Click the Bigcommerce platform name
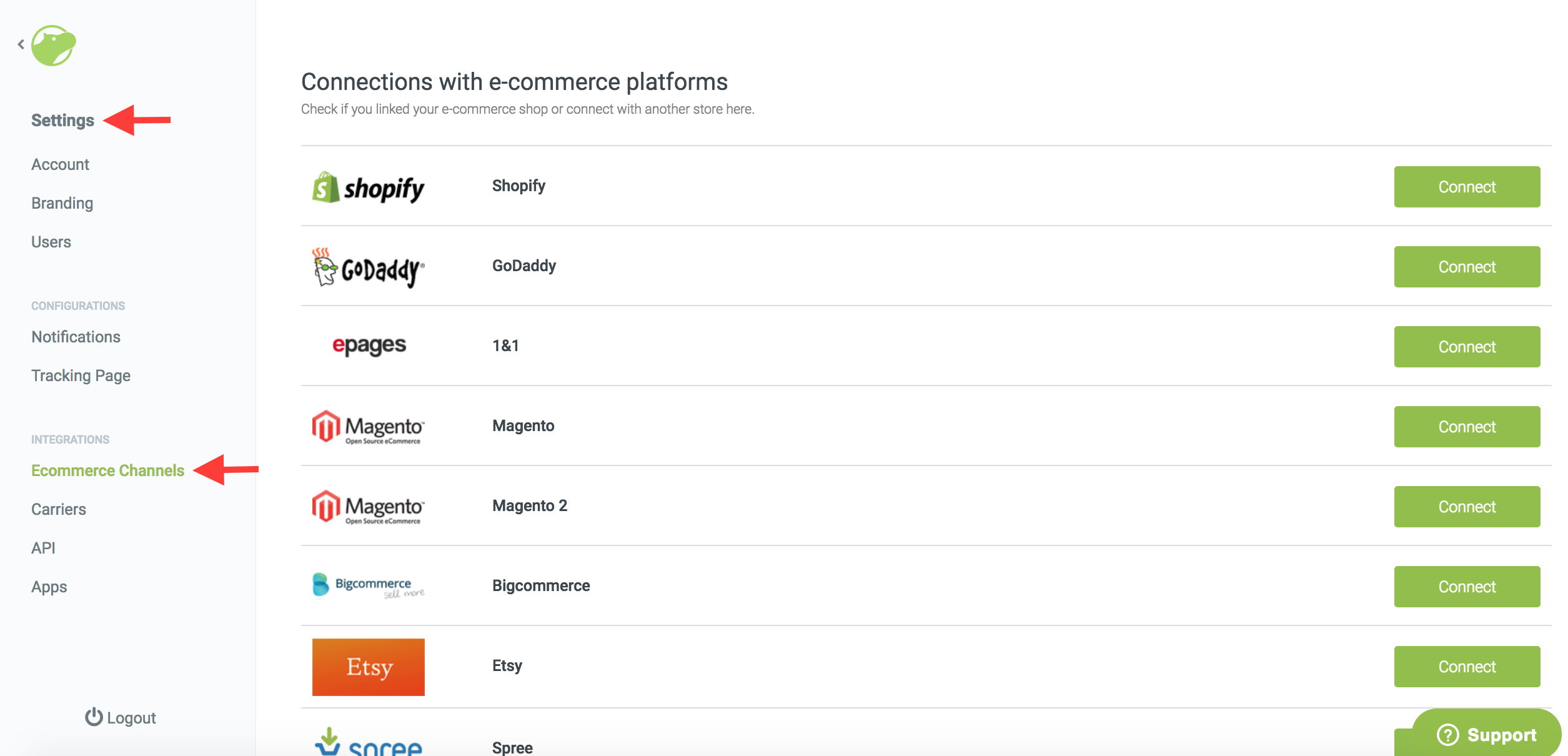 (541, 585)
